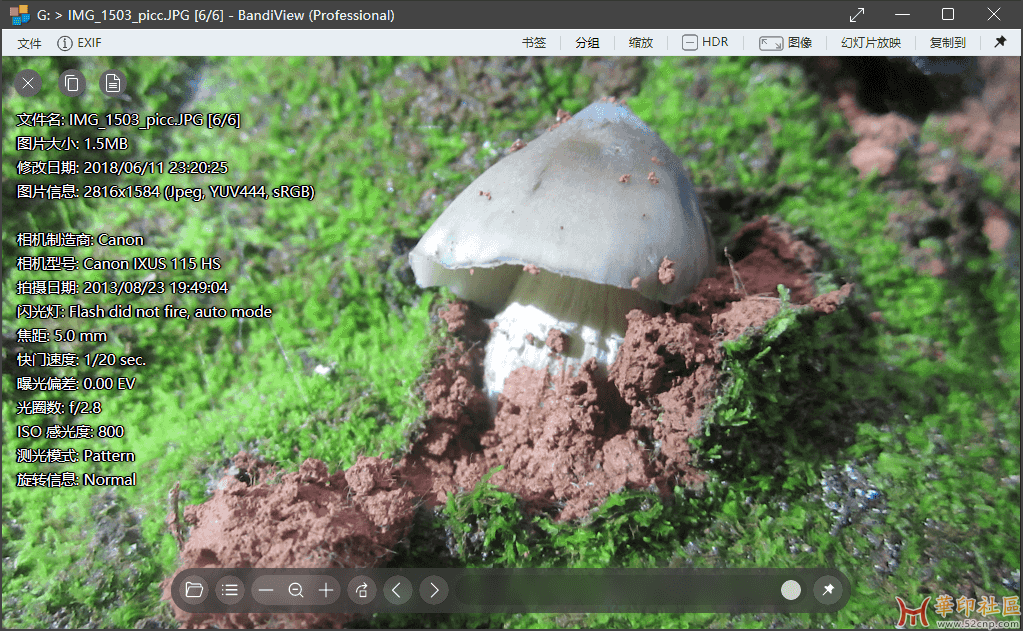1023x631 pixels.
Task: Open folder icon in bottom toolbar
Action: point(194,590)
